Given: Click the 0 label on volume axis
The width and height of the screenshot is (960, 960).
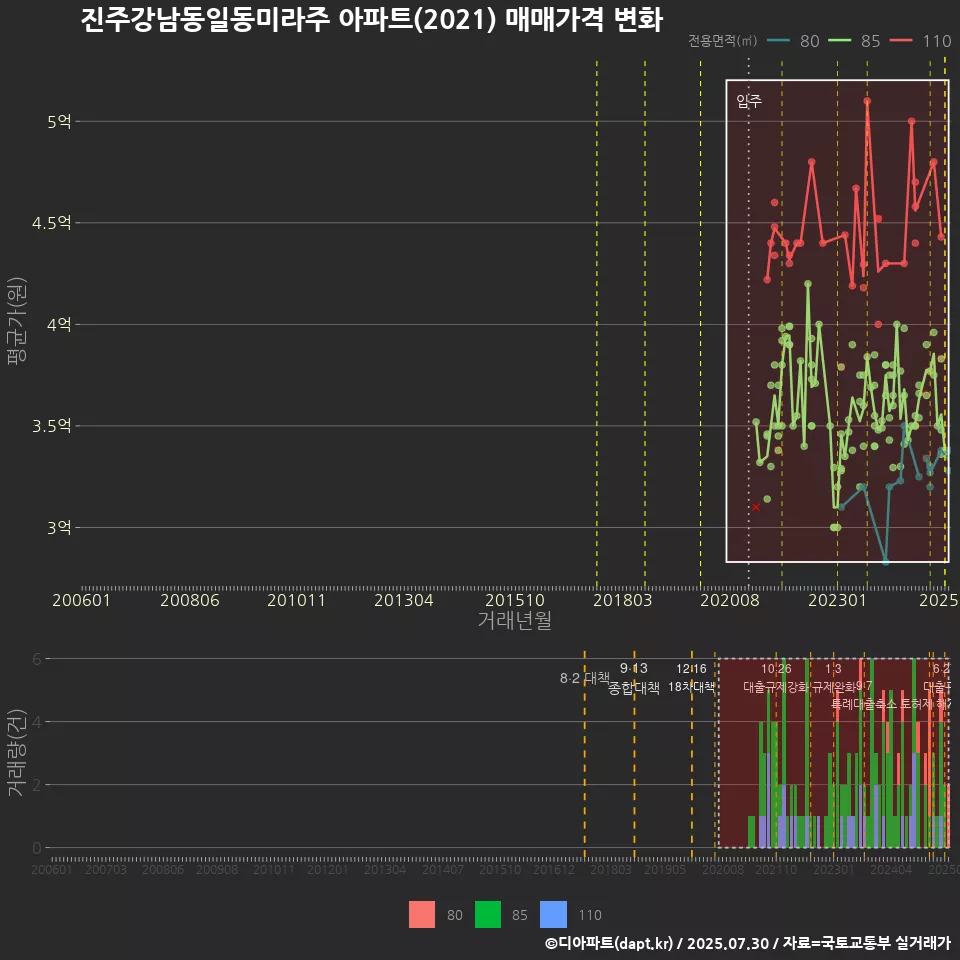Looking at the screenshot, I should (x=37, y=848).
